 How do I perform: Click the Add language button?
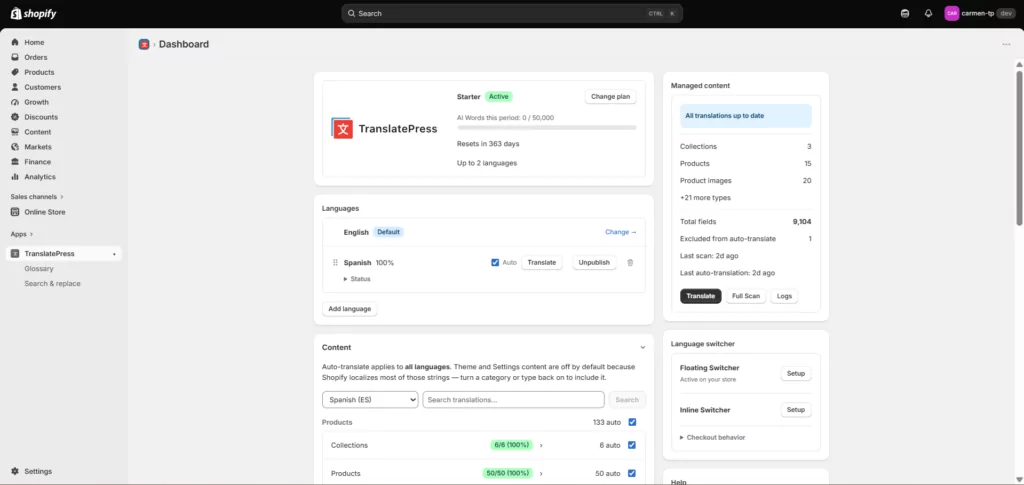click(x=349, y=309)
